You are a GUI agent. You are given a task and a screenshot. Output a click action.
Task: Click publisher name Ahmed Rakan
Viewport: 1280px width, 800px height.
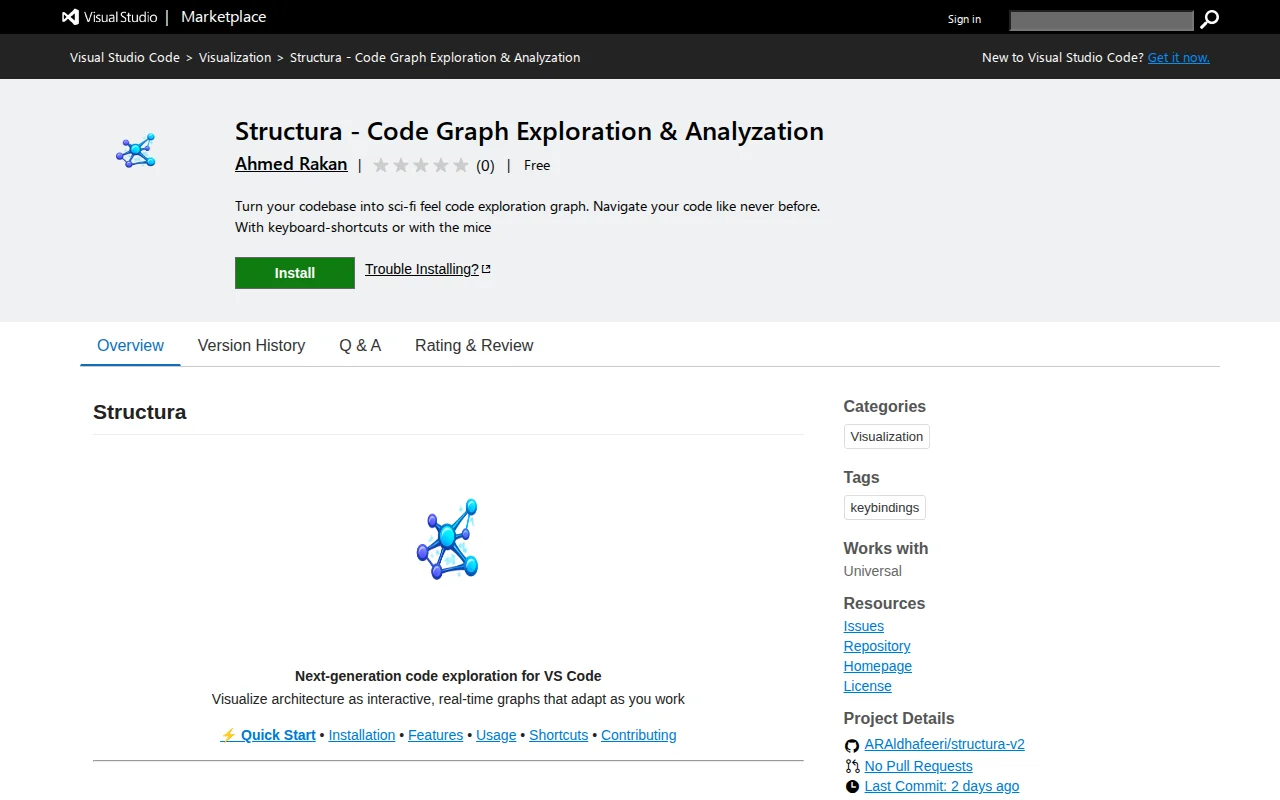coord(291,164)
